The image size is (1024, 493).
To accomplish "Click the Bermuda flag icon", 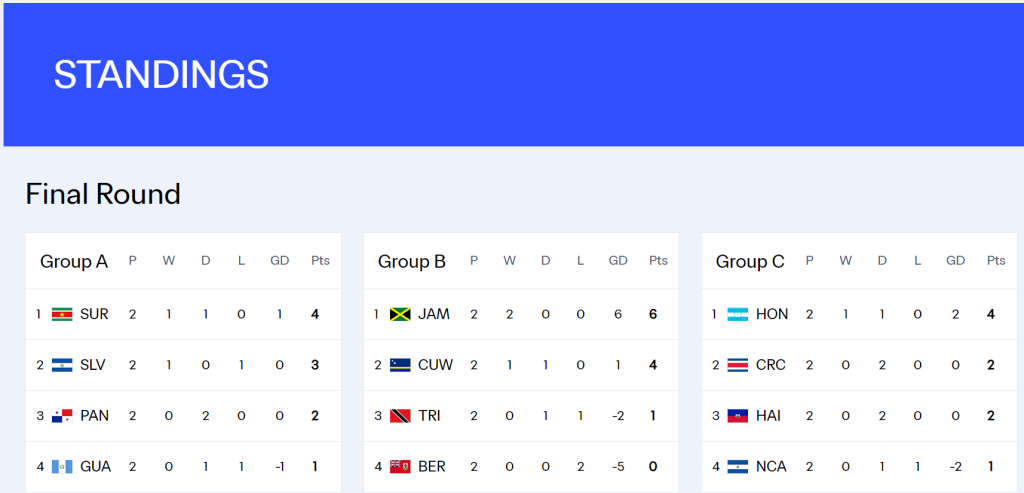I will pyautogui.click(x=400, y=467).
